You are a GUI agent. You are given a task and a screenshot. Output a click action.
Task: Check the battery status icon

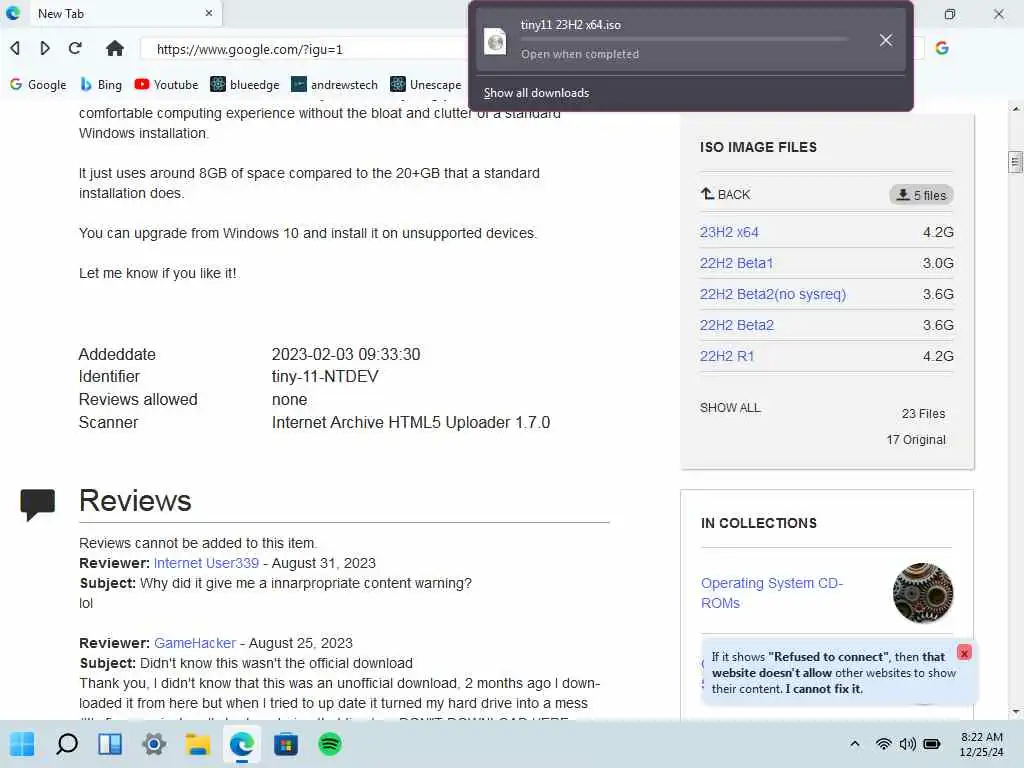pos(932,744)
